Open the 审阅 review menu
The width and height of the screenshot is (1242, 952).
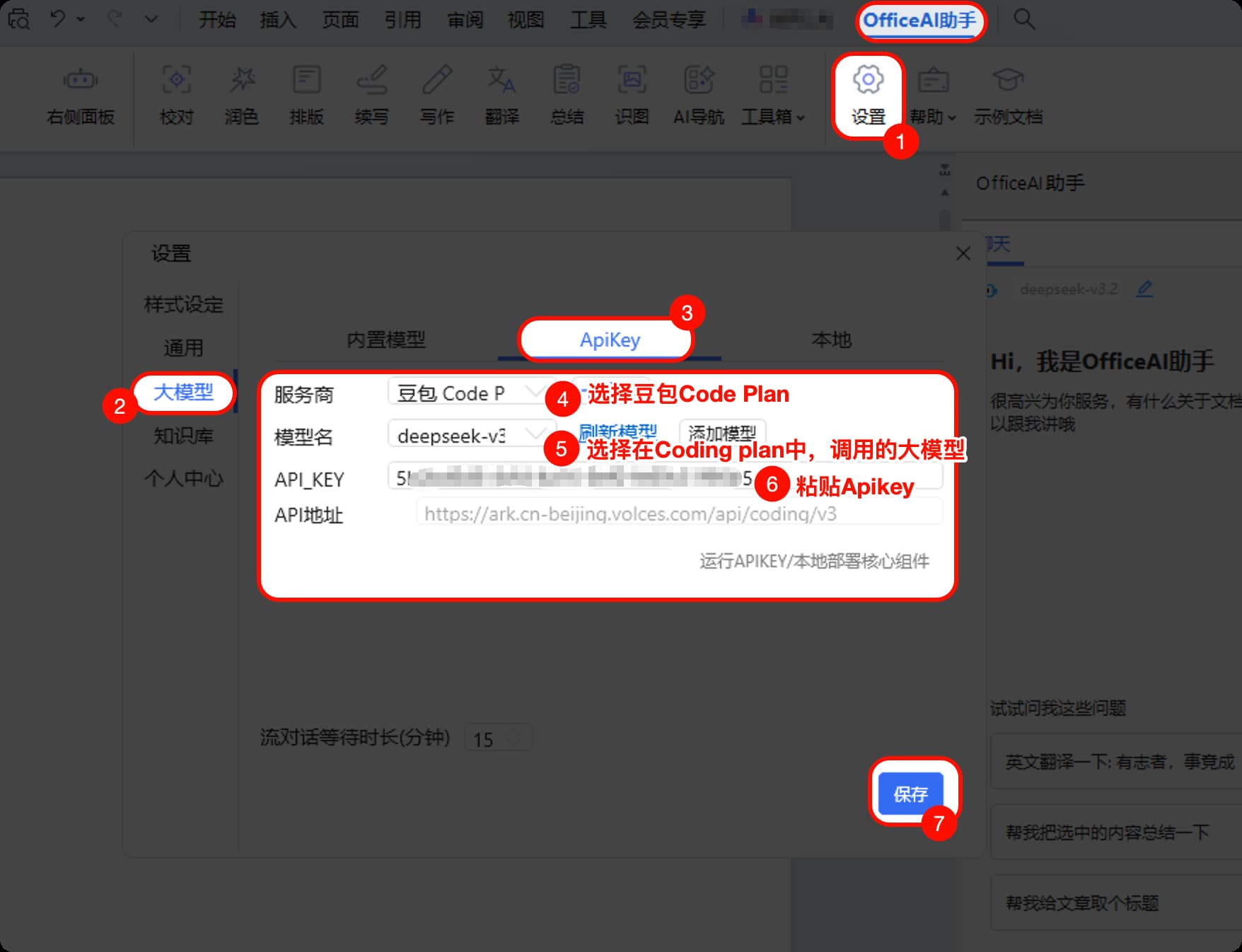click(464, 20)
